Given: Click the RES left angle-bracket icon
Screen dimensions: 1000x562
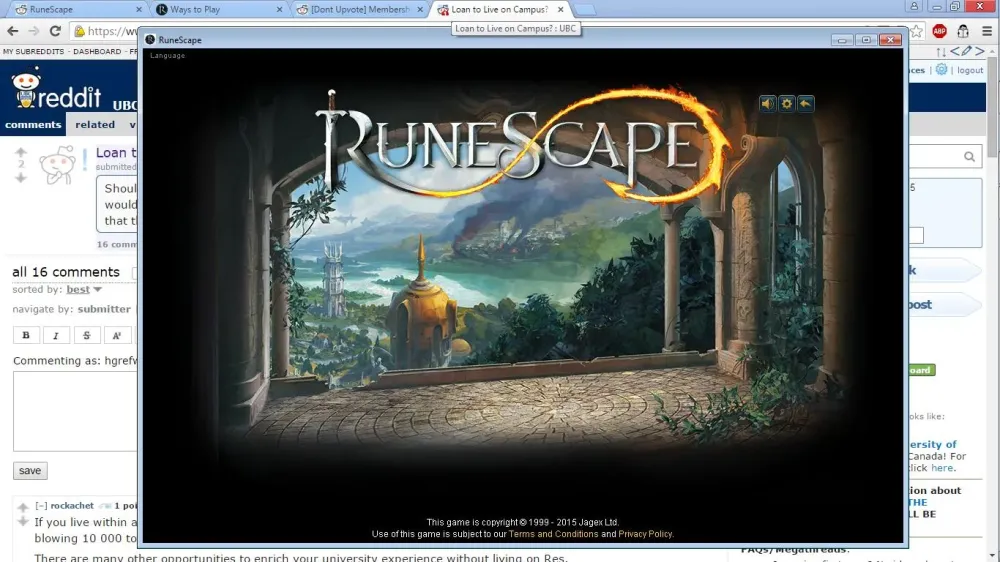Looking at the screenshot, I should click(x=954, y=51).
